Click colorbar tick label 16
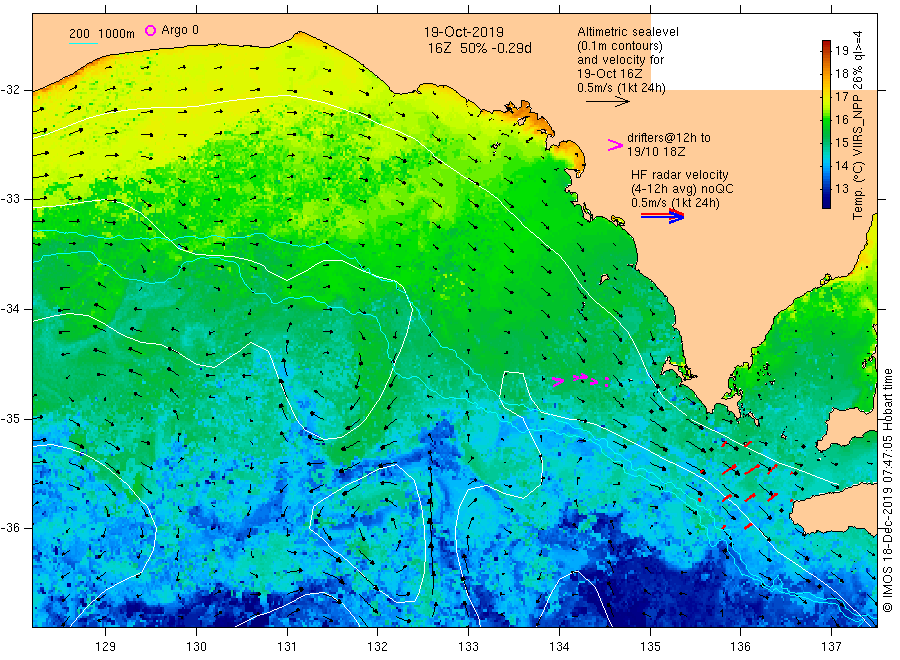 click(841, 119)
